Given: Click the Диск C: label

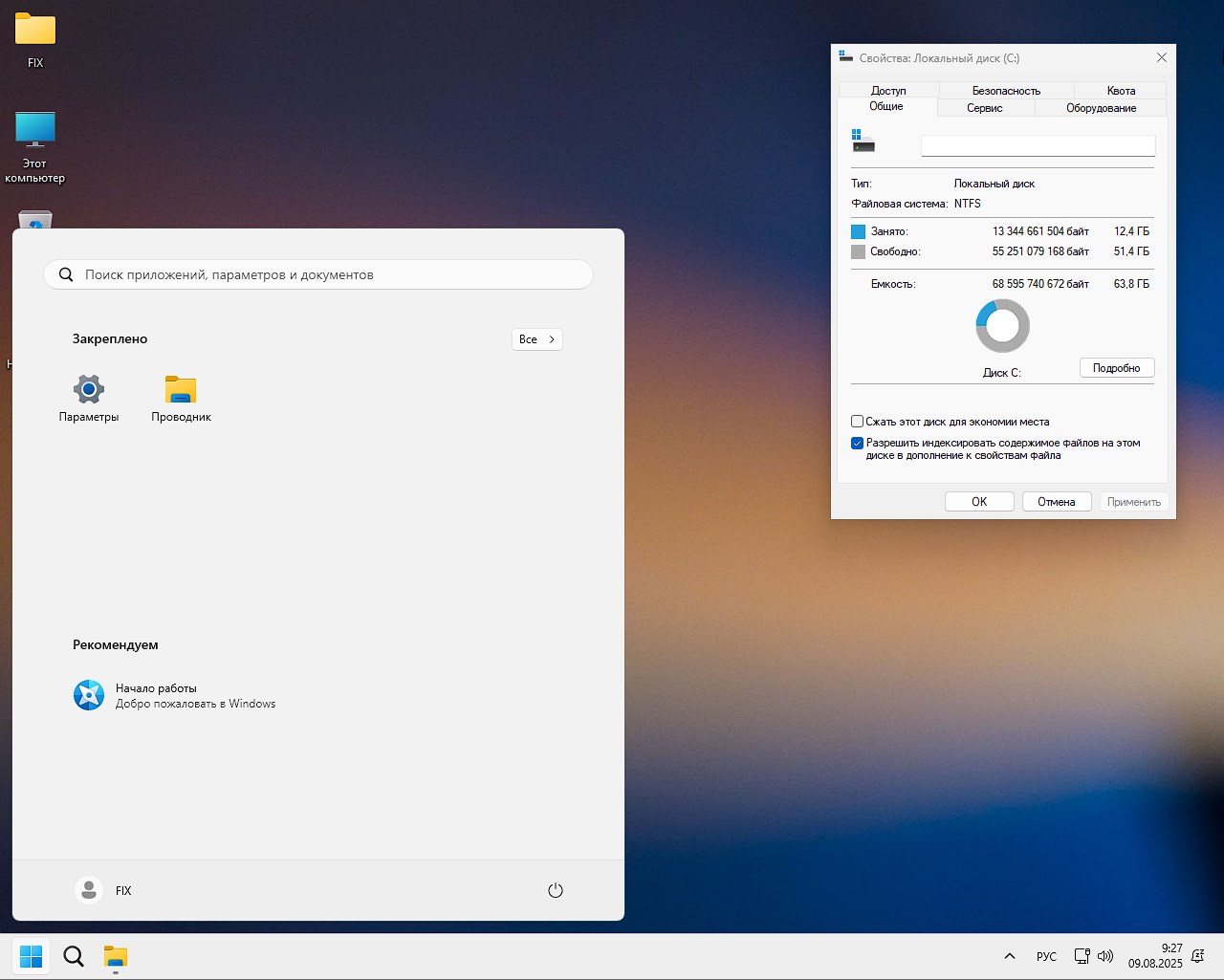Looking at the screenshot, I should (1002, 373).
